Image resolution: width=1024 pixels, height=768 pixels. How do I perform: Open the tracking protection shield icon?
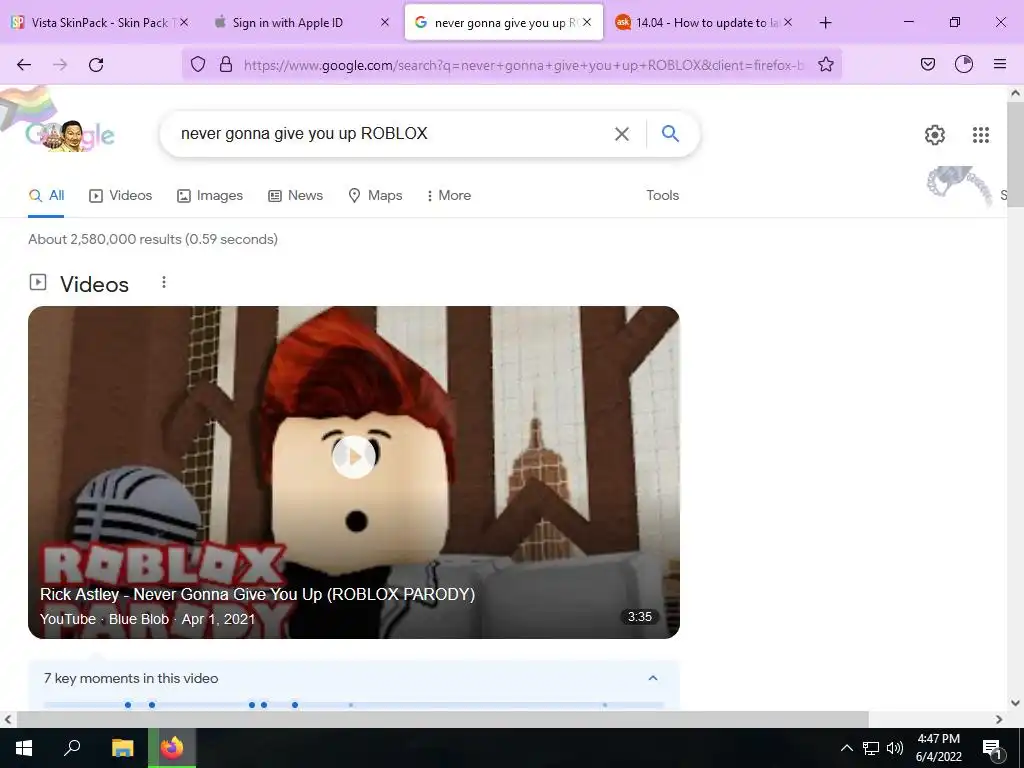coord(198,64)
